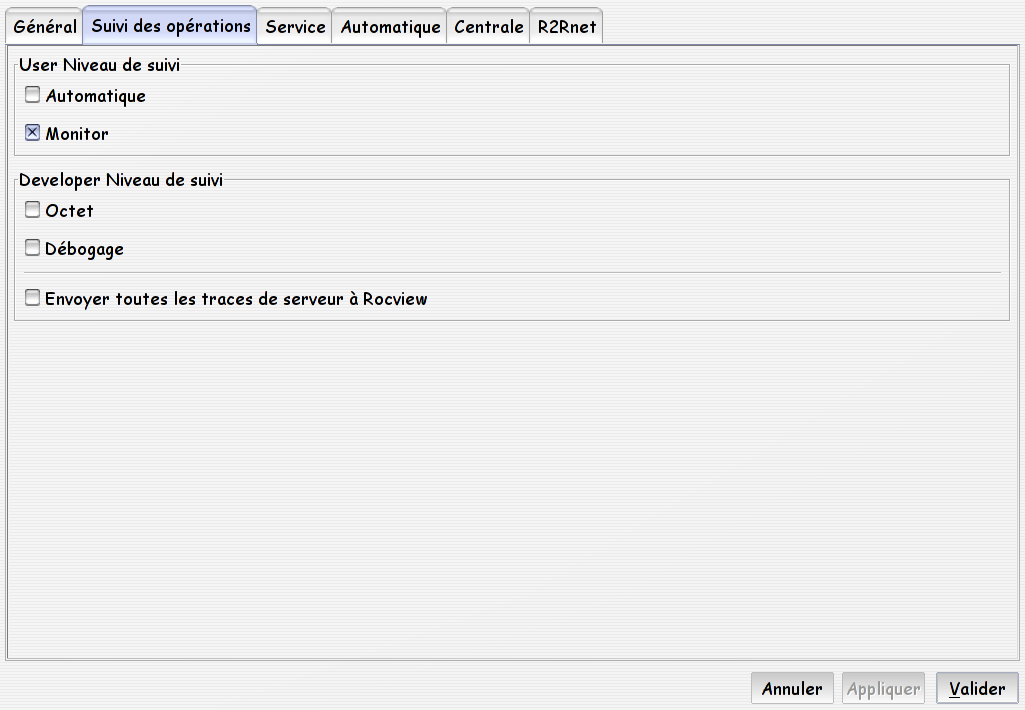Viewport: 1025px width, 710px height.
Task: Enable the Automatique trace level checkbox
Action: 32,95
